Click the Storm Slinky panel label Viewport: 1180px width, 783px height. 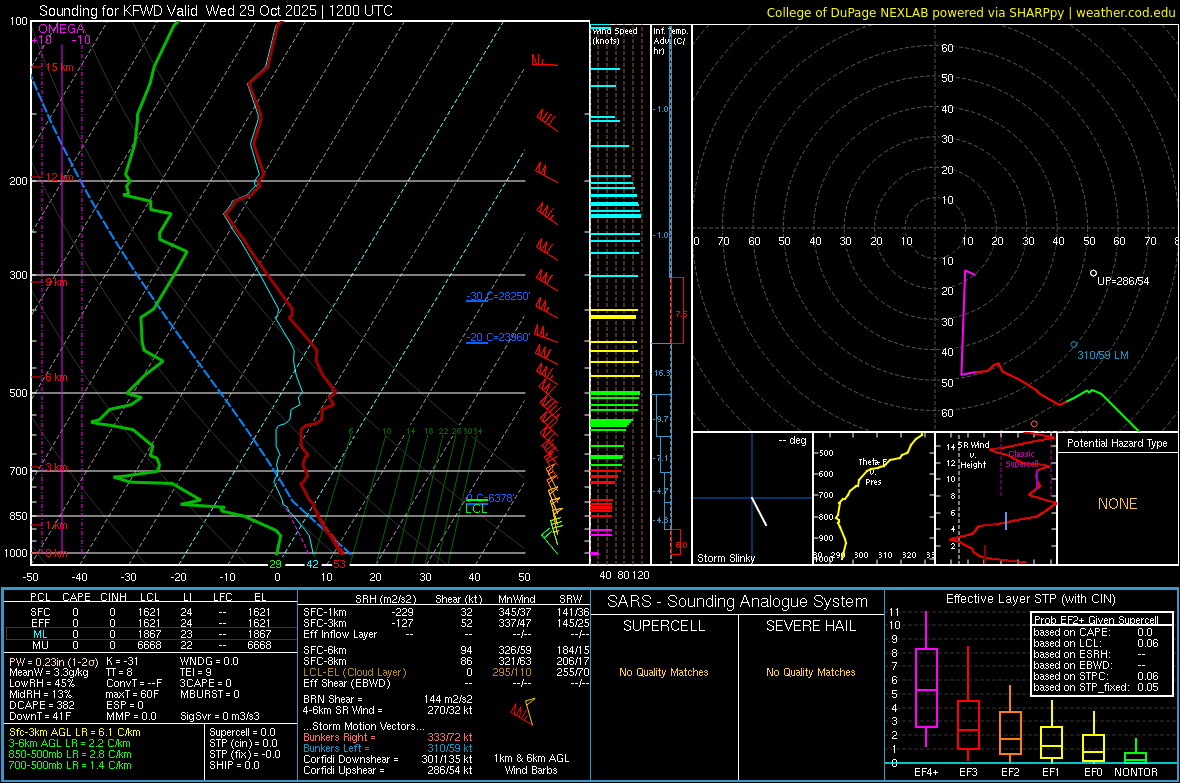coord(725,558)
